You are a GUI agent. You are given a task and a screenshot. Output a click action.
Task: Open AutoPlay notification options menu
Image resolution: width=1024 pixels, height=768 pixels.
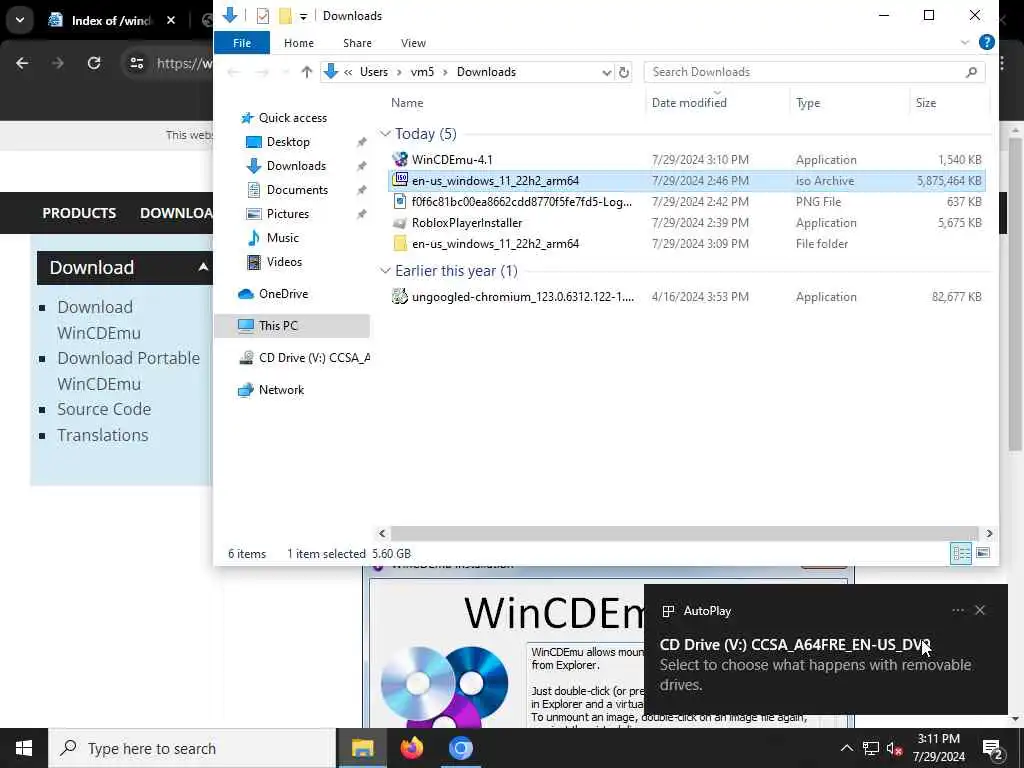point(957,610)
